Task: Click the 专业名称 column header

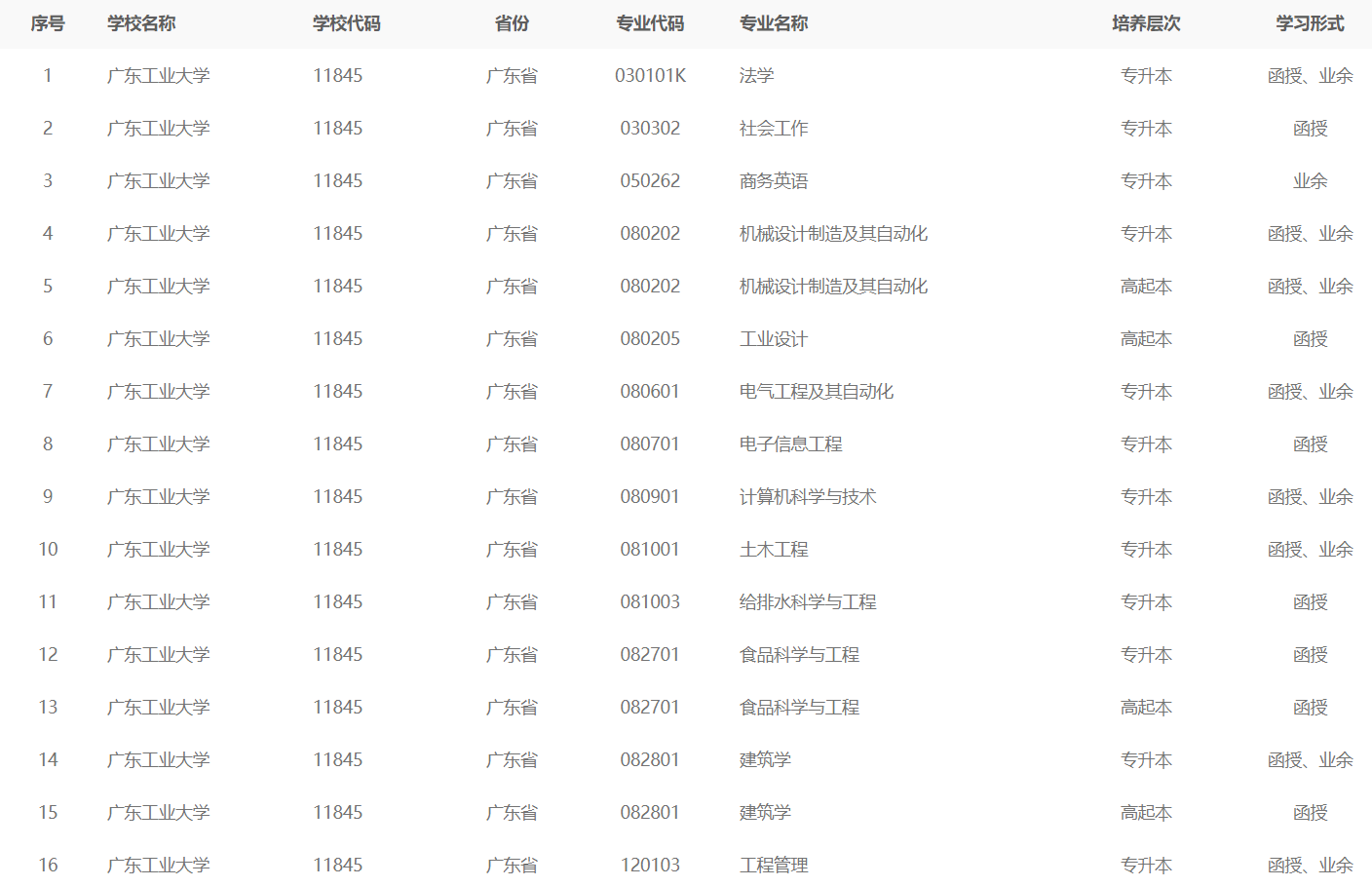Action: click(774, 23)
